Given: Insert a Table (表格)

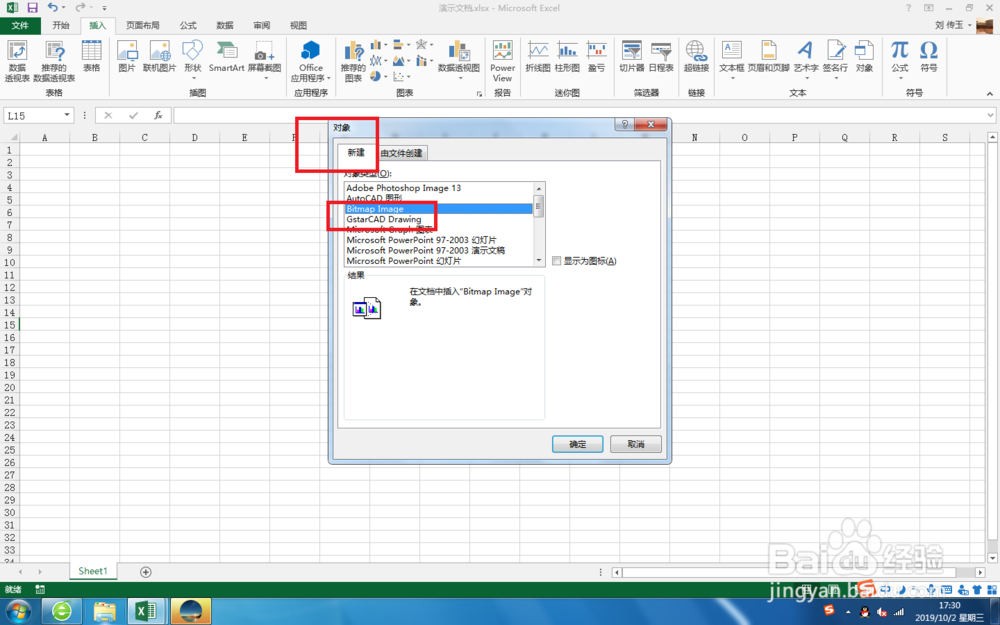Looking at the screenshot, I should click(92, 56).
